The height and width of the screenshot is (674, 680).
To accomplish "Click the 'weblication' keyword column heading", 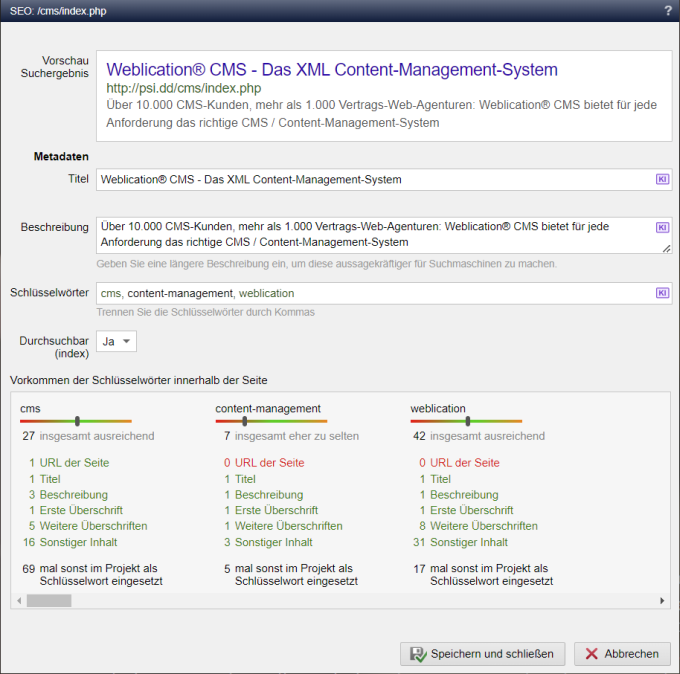I will [x=438, y=409].
